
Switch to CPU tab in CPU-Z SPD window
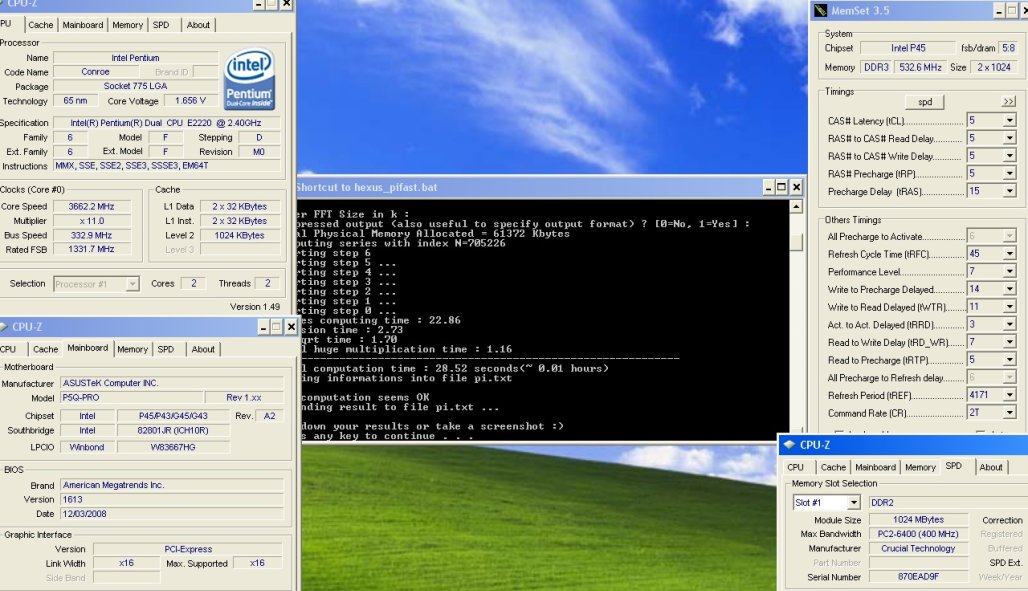[796, 468]
